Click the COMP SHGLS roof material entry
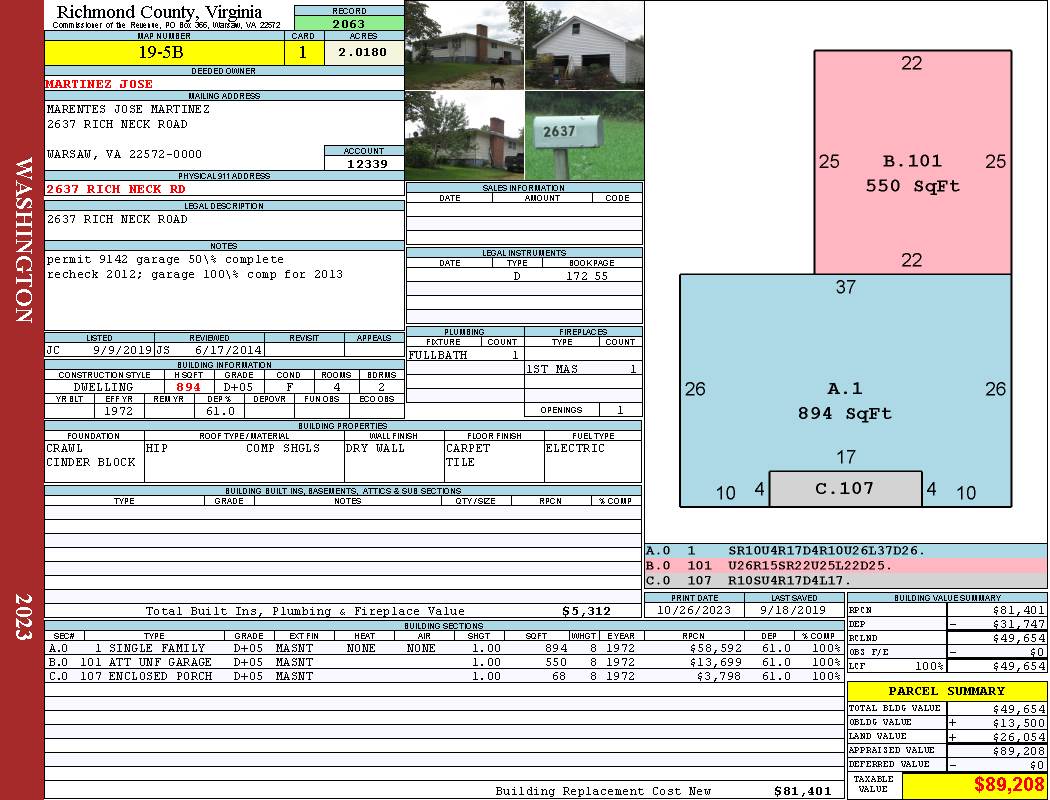Image resolution: width=1050 pixels, height=800 pixels. pyautogui.click(x=283, y=449)
